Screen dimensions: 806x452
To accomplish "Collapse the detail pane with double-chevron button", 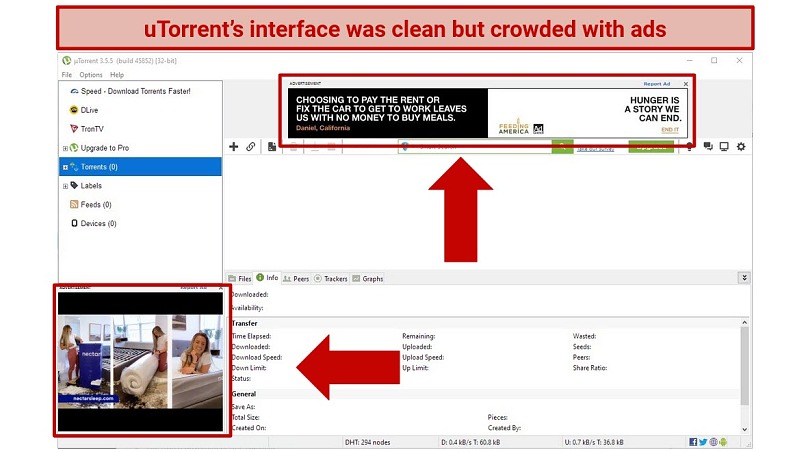I will pyautogui.click(x=744, y=278).
